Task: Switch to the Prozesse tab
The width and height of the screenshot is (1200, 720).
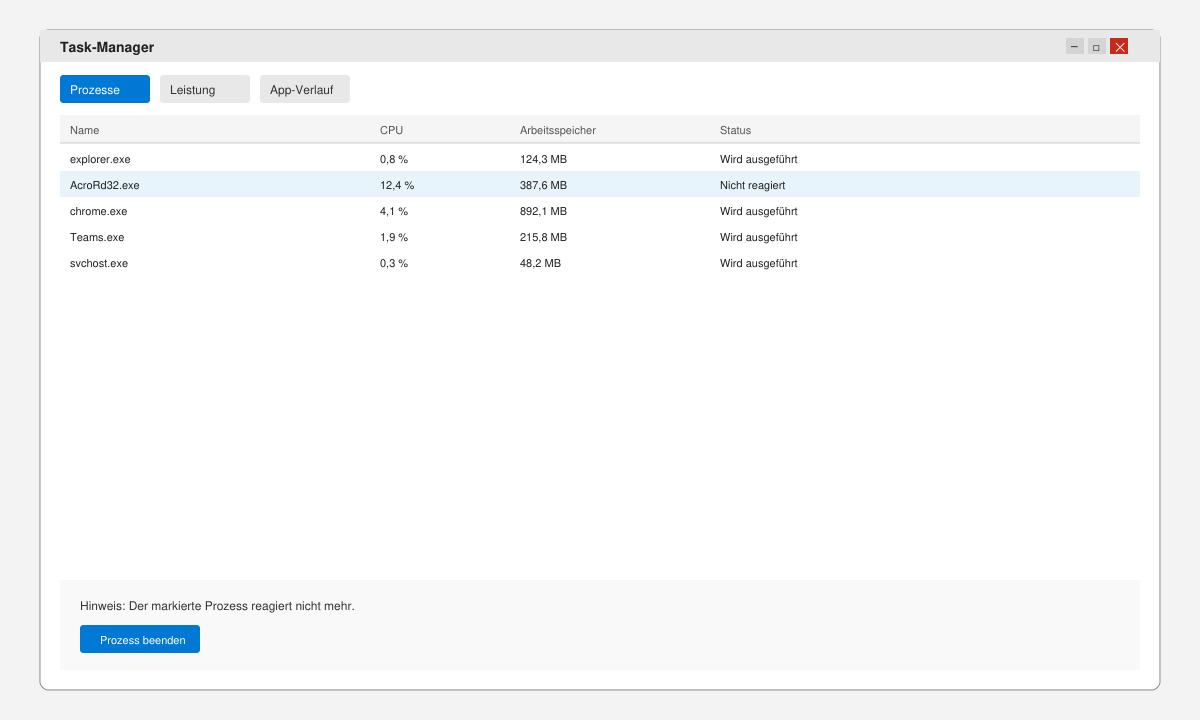Action: [x=105, y=89]
